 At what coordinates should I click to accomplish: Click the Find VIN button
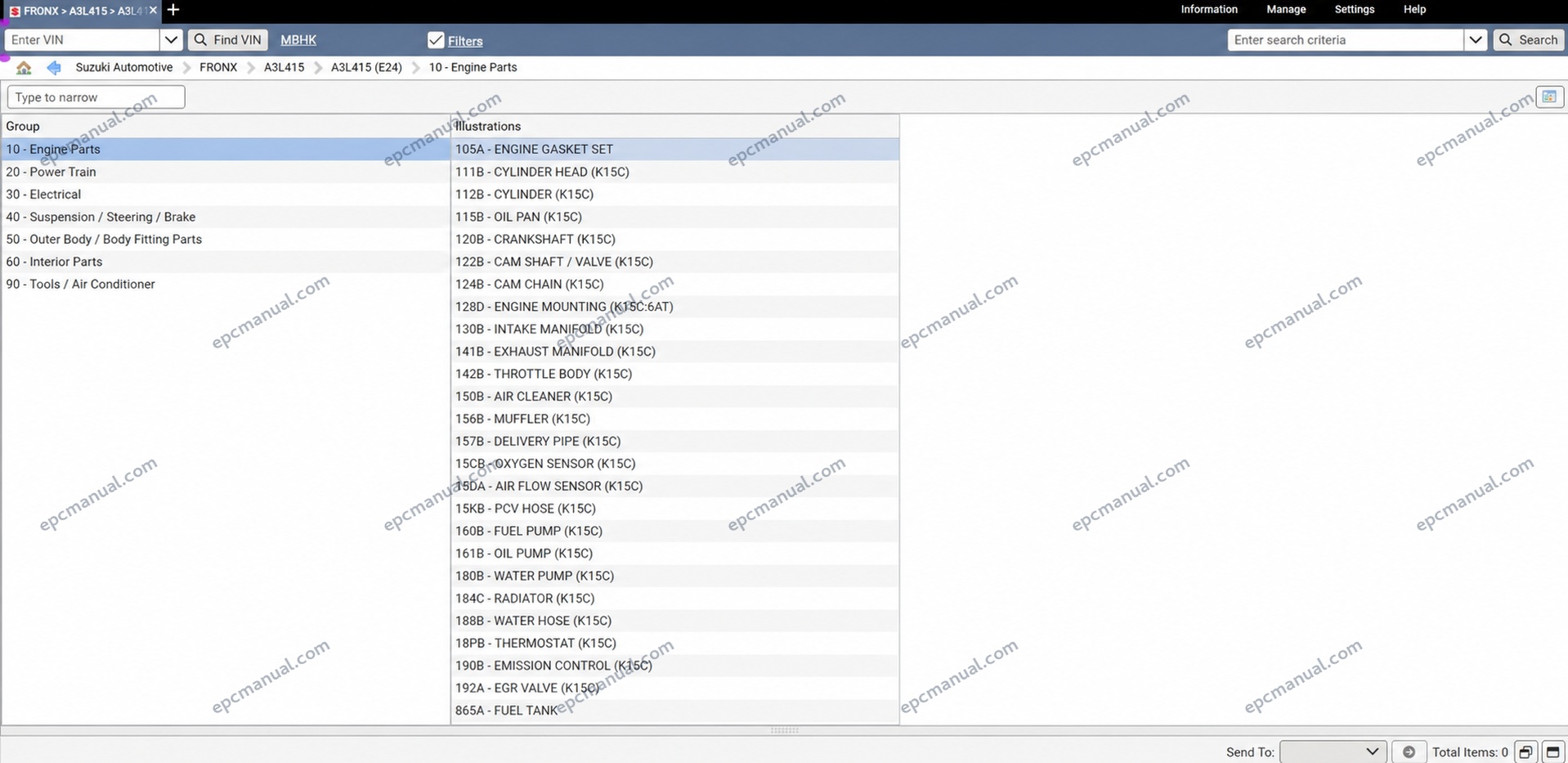tap(228, 40)
